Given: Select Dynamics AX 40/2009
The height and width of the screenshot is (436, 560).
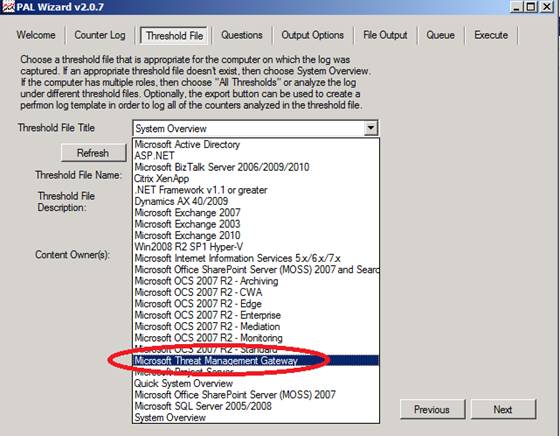Looking at the screenshot, I should click(x=255, y=201).
